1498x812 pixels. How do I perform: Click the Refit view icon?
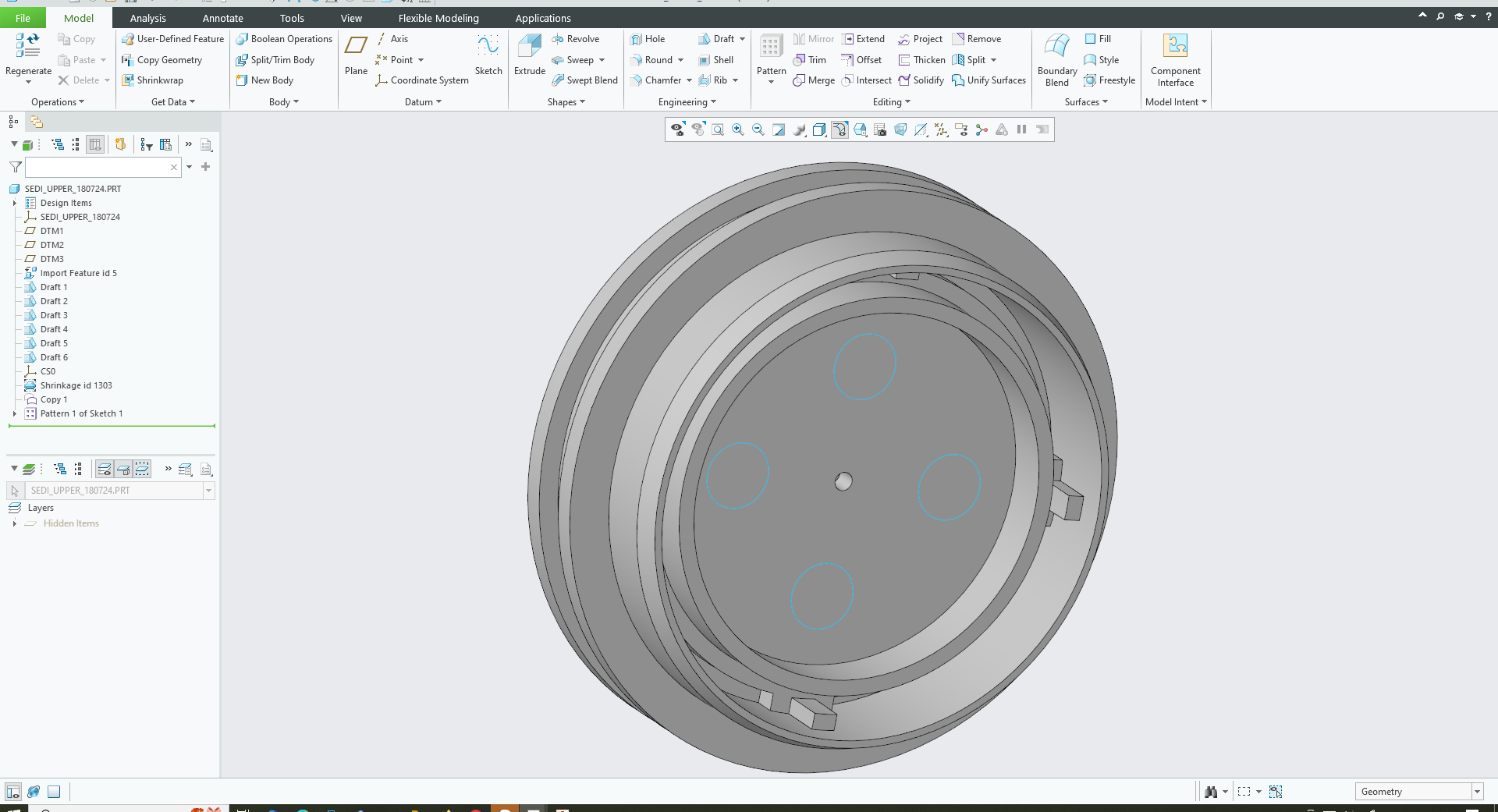(x=717, y=130)
